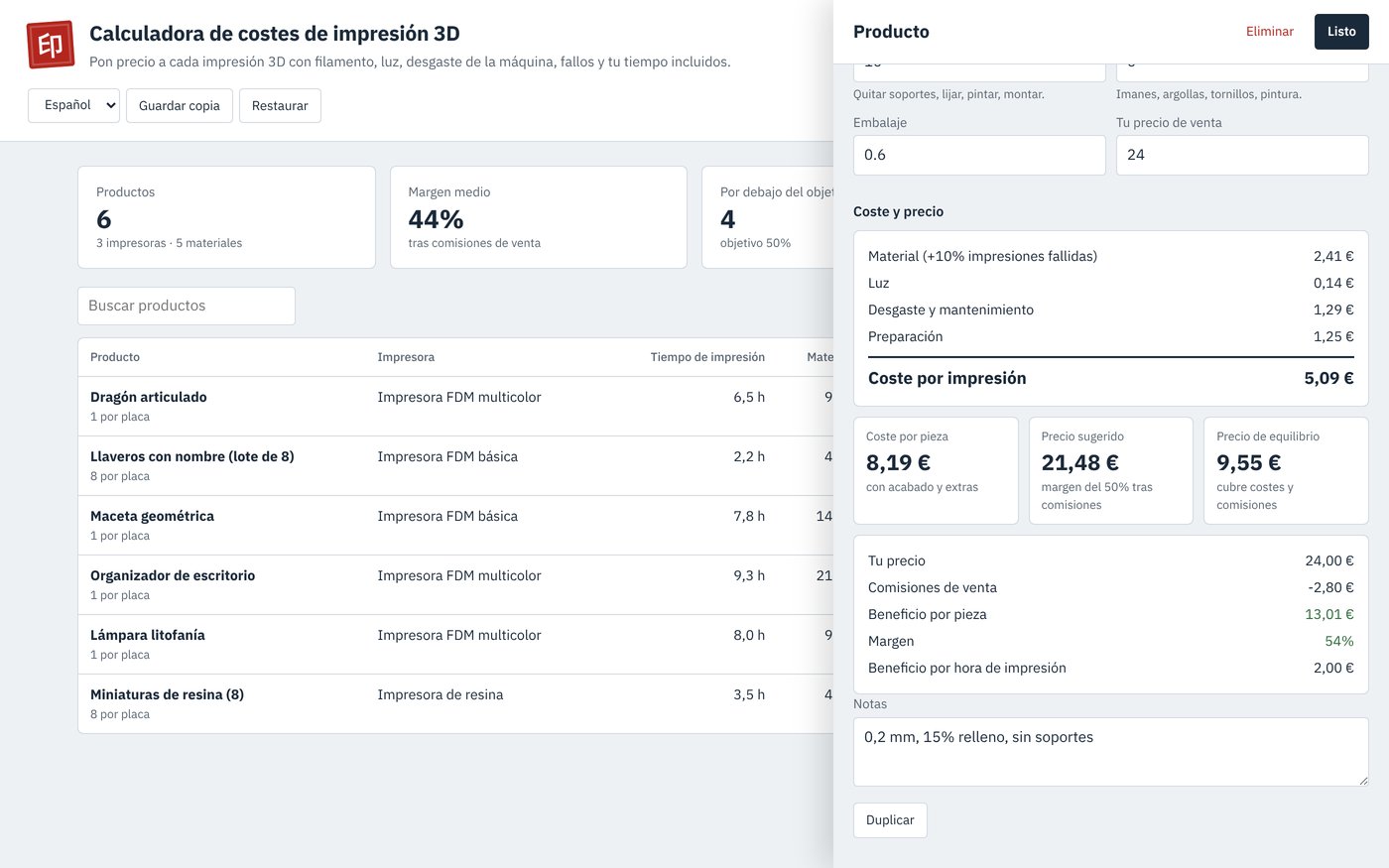The height and width of the screenshot is (868, 1389).
Task: Click the Productos summary card
Action: click(x=226, y=217)
